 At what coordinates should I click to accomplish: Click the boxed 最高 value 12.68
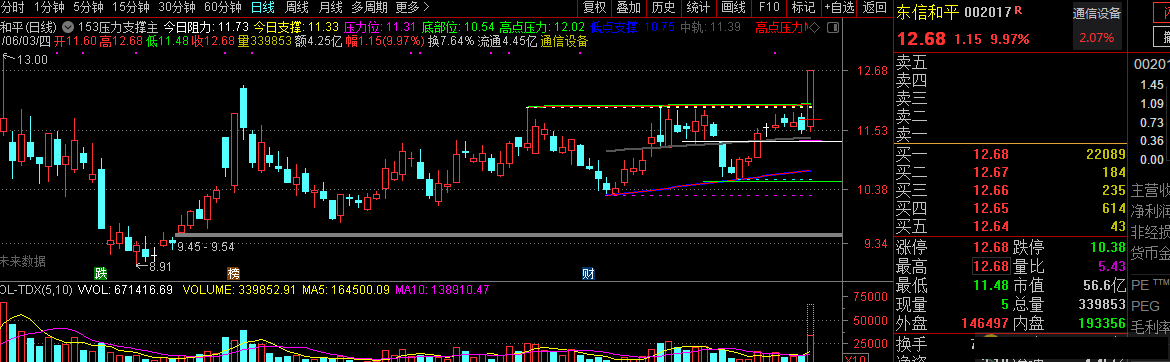pyautogui.click(x=990, y=266)
